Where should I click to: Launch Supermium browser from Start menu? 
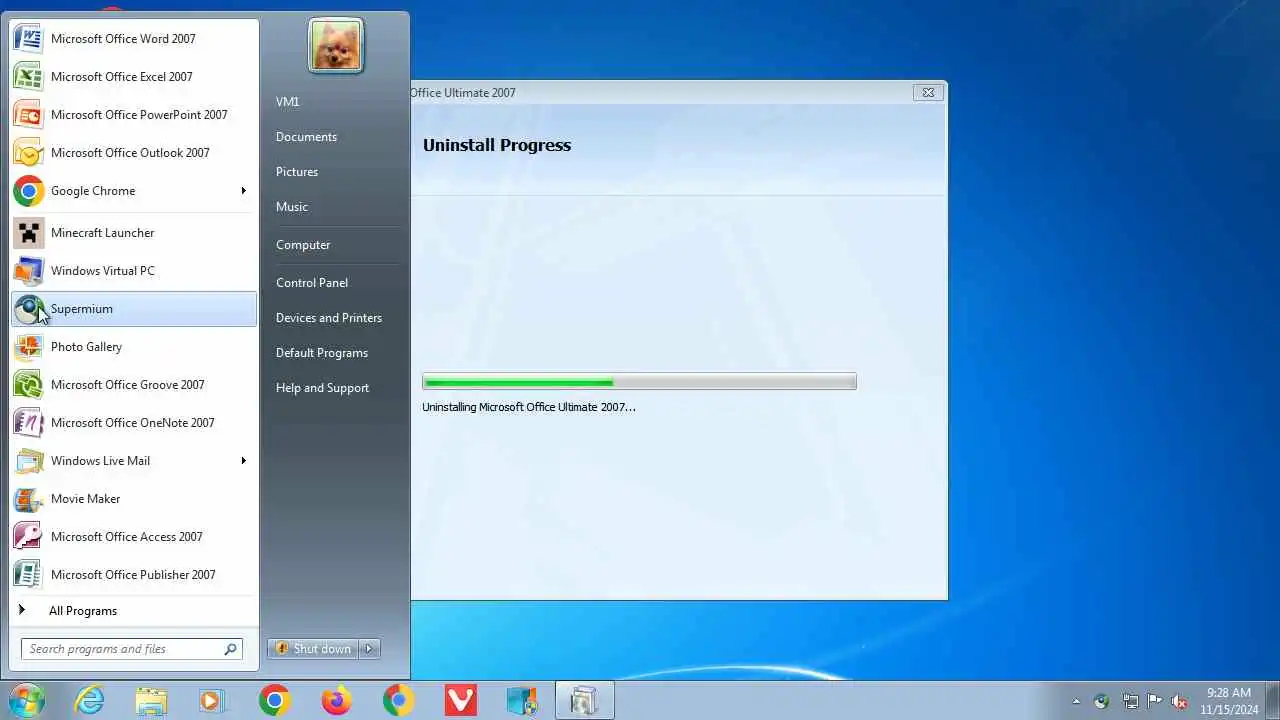(x=133, y=309)
